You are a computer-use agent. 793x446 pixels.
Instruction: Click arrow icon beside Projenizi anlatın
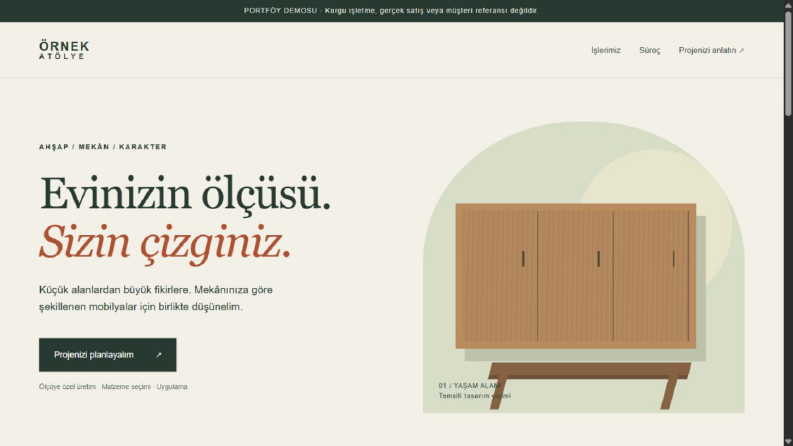coord(741,51)
